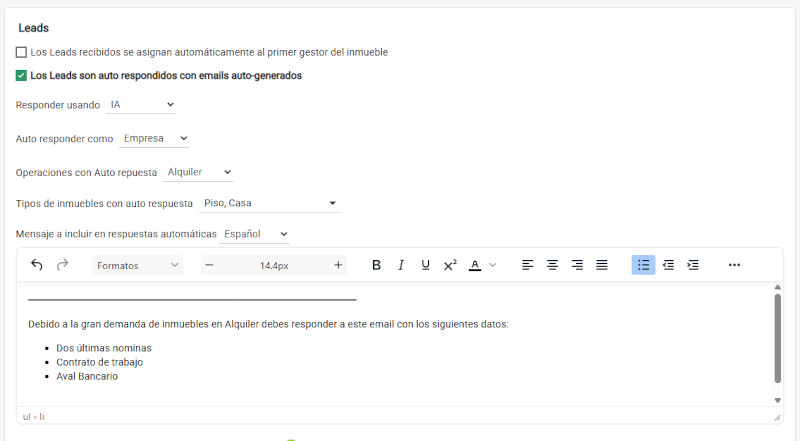Toggle underline formatting in editor
Viewport: 800px width, 441px height.
pyautogui.click(x=425, y=265)
